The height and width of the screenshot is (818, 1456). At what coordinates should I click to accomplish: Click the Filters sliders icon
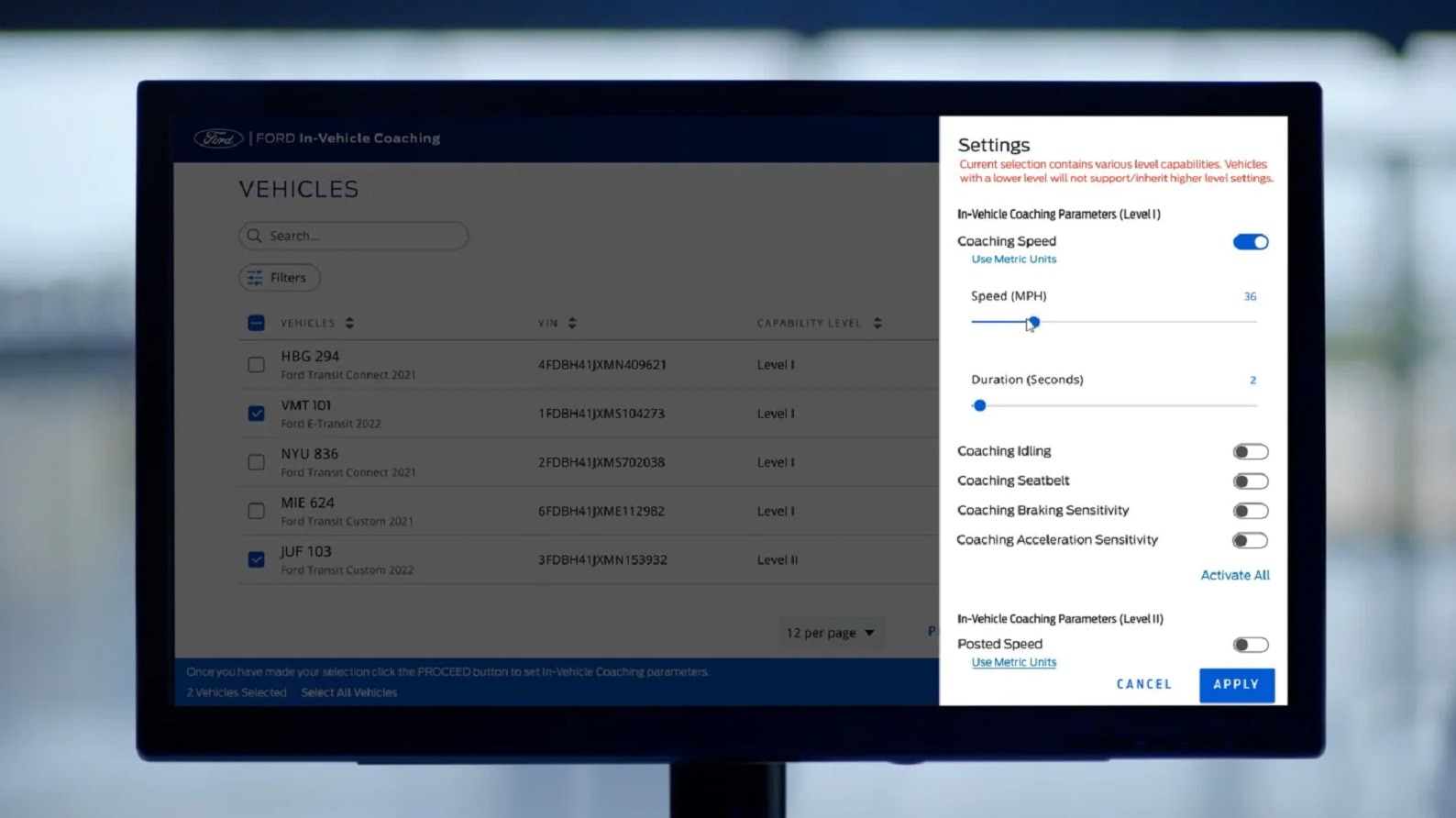255,278
